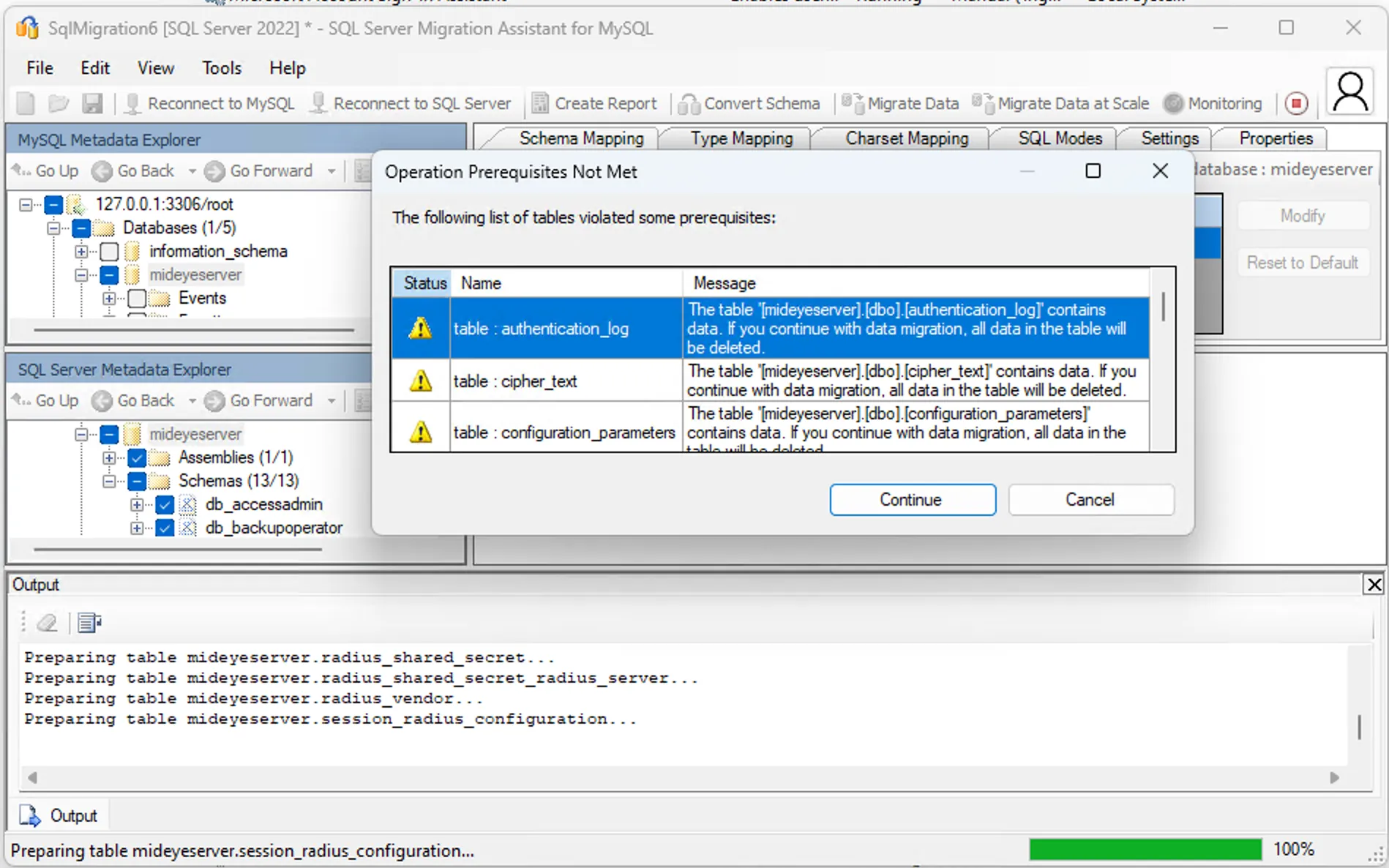The width and height of the screenshot is (1389, 868).
Task: Run Convert Schema
Action: coord(750,103)
